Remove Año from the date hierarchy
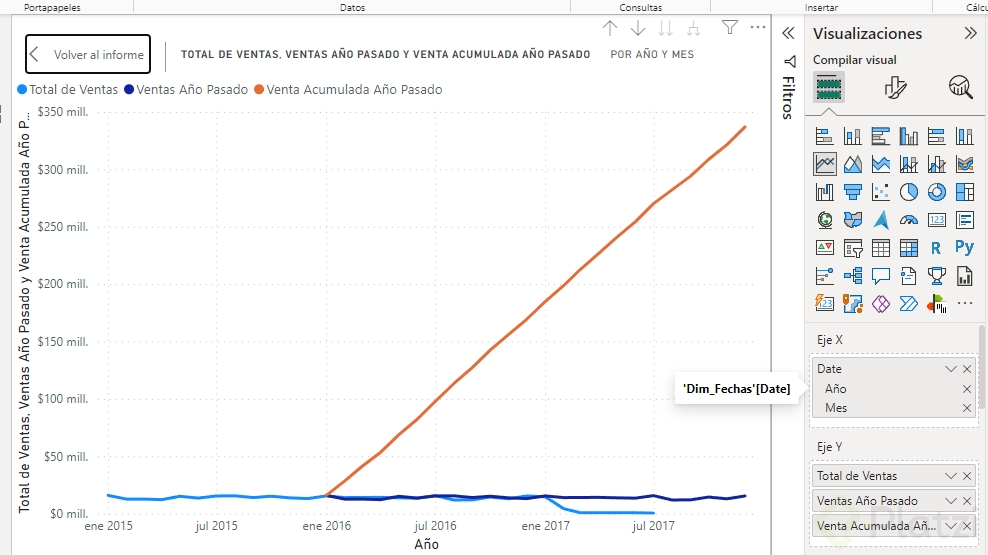Viewport: 988px width, 555px height. coord(967,389)
